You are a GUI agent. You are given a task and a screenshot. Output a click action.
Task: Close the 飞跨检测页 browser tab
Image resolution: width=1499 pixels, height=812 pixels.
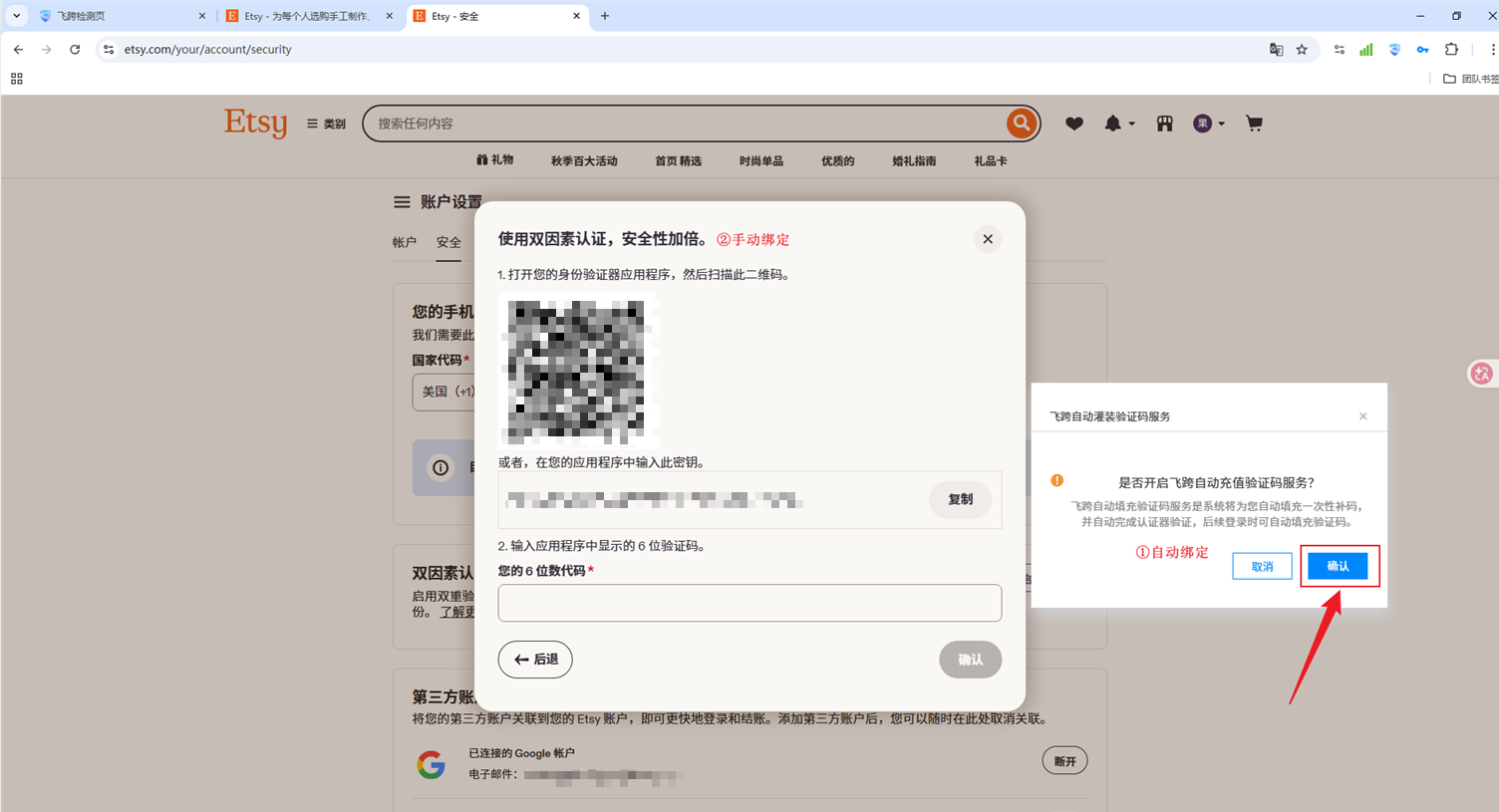click(x=202, y=16)
